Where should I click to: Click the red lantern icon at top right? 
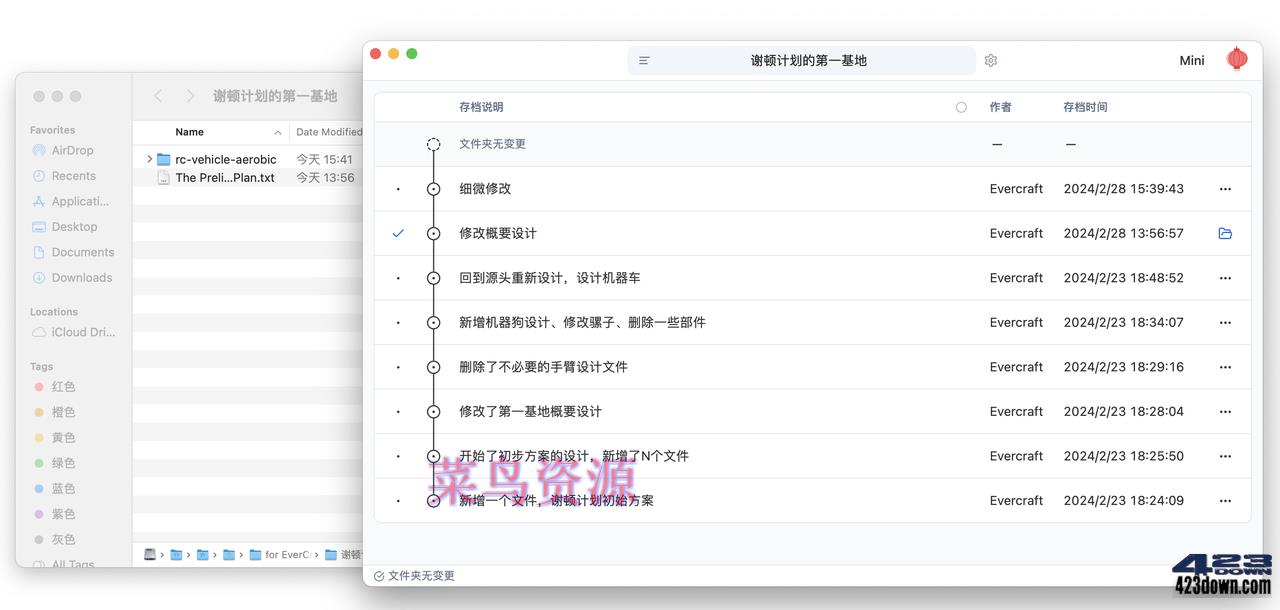[x=1237, y=58]
